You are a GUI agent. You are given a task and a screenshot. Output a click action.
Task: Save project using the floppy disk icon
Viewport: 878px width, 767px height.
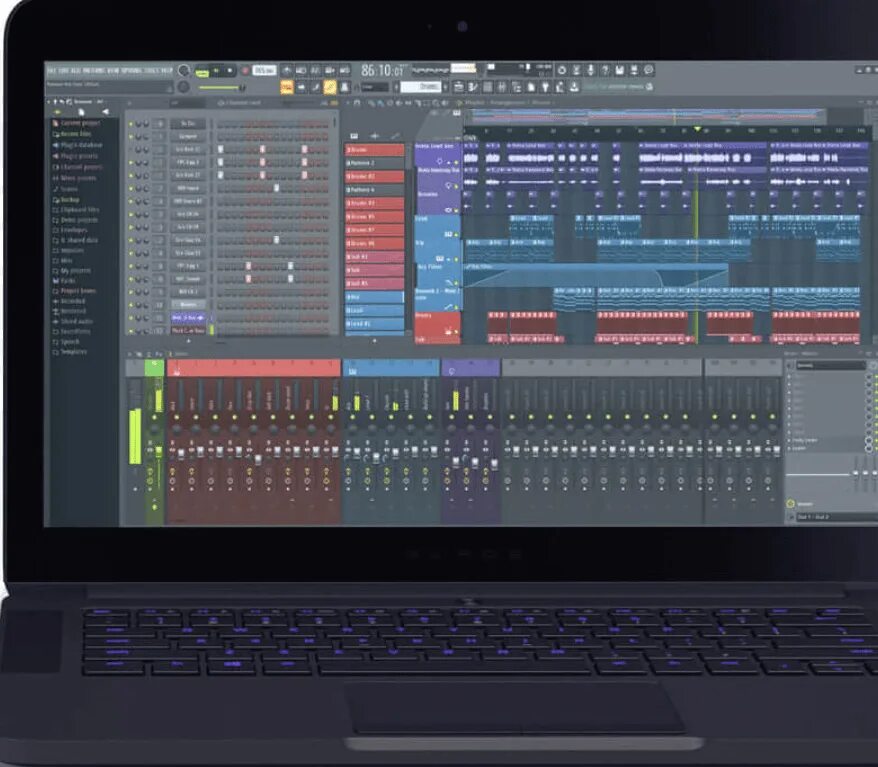pos(620,70)
